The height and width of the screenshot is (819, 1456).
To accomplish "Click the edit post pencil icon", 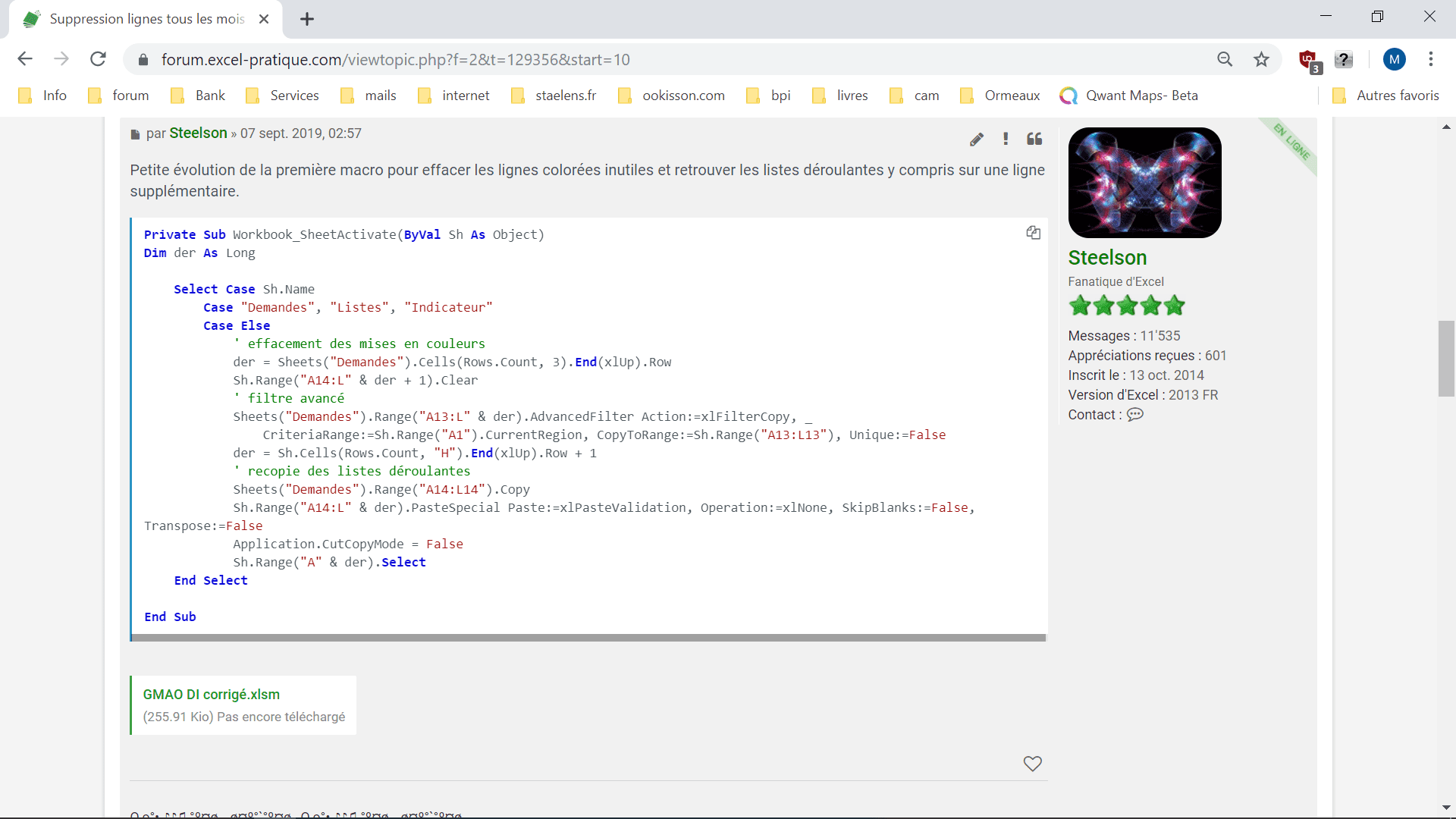I will tap(976, 140).
